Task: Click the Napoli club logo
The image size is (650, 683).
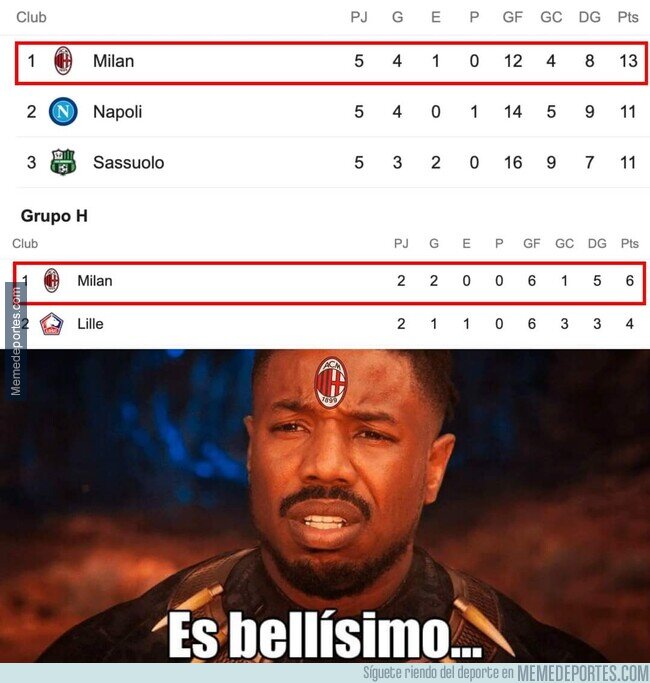Action: (63, 112)
